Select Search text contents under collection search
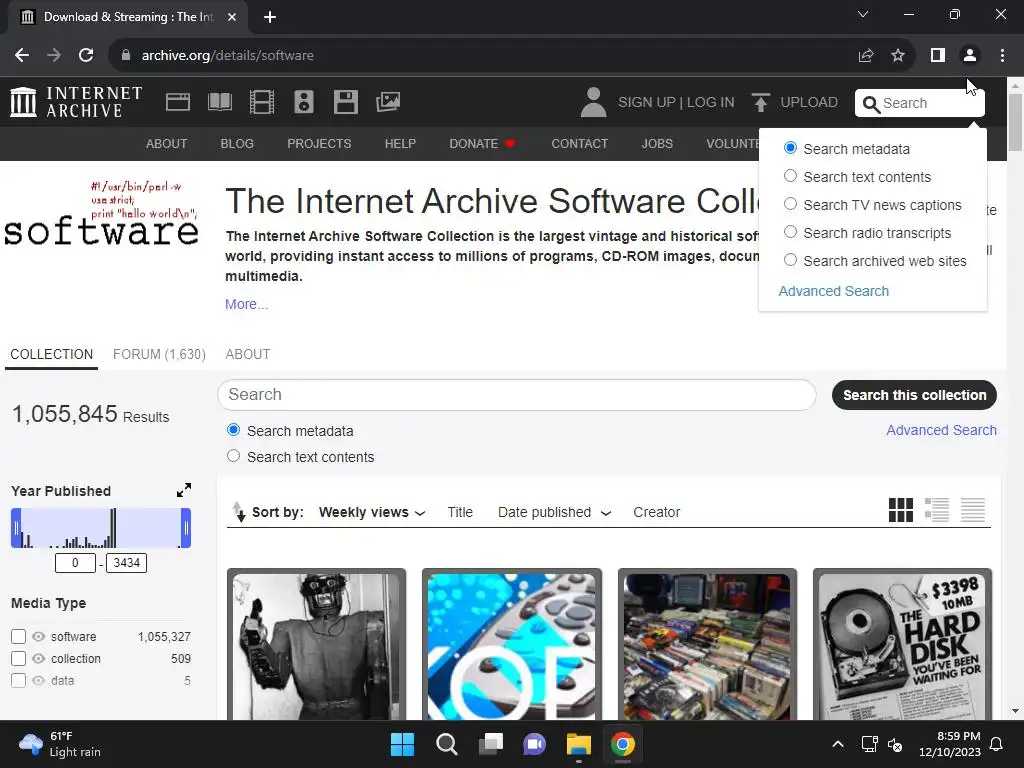Viewport: 1024px width, 768px height. click(233, 456)
